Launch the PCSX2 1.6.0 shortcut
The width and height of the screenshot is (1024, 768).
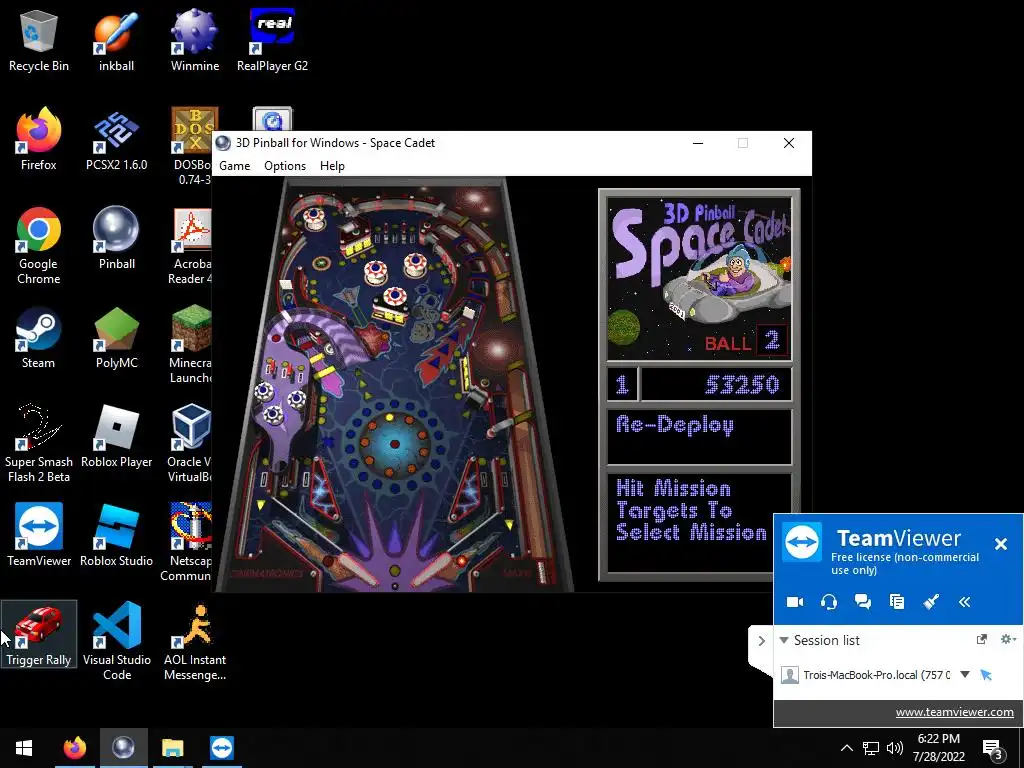tap(116, 140)
